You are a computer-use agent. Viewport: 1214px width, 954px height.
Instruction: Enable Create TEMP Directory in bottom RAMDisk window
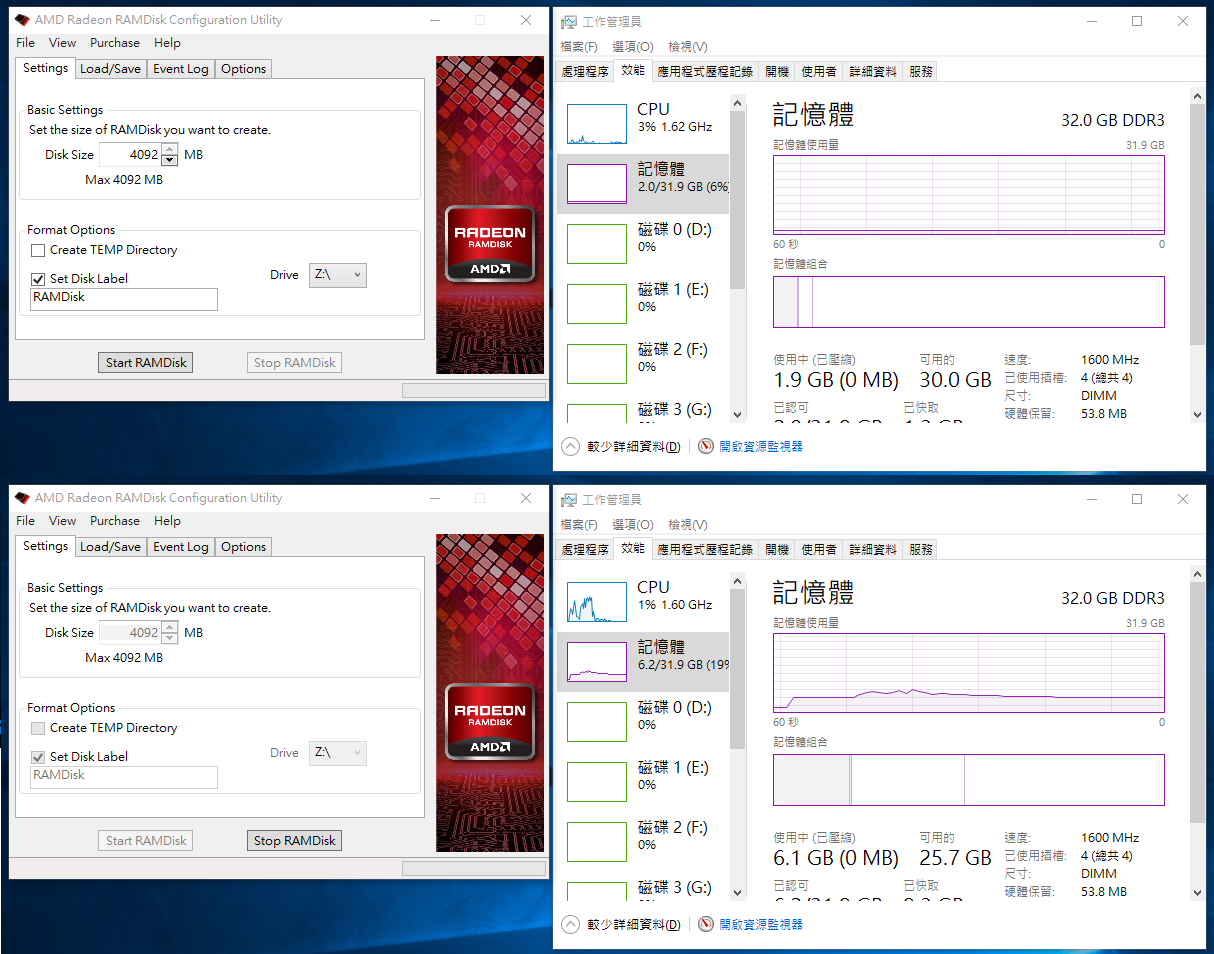pyautogui.click(x=38, y=728)
